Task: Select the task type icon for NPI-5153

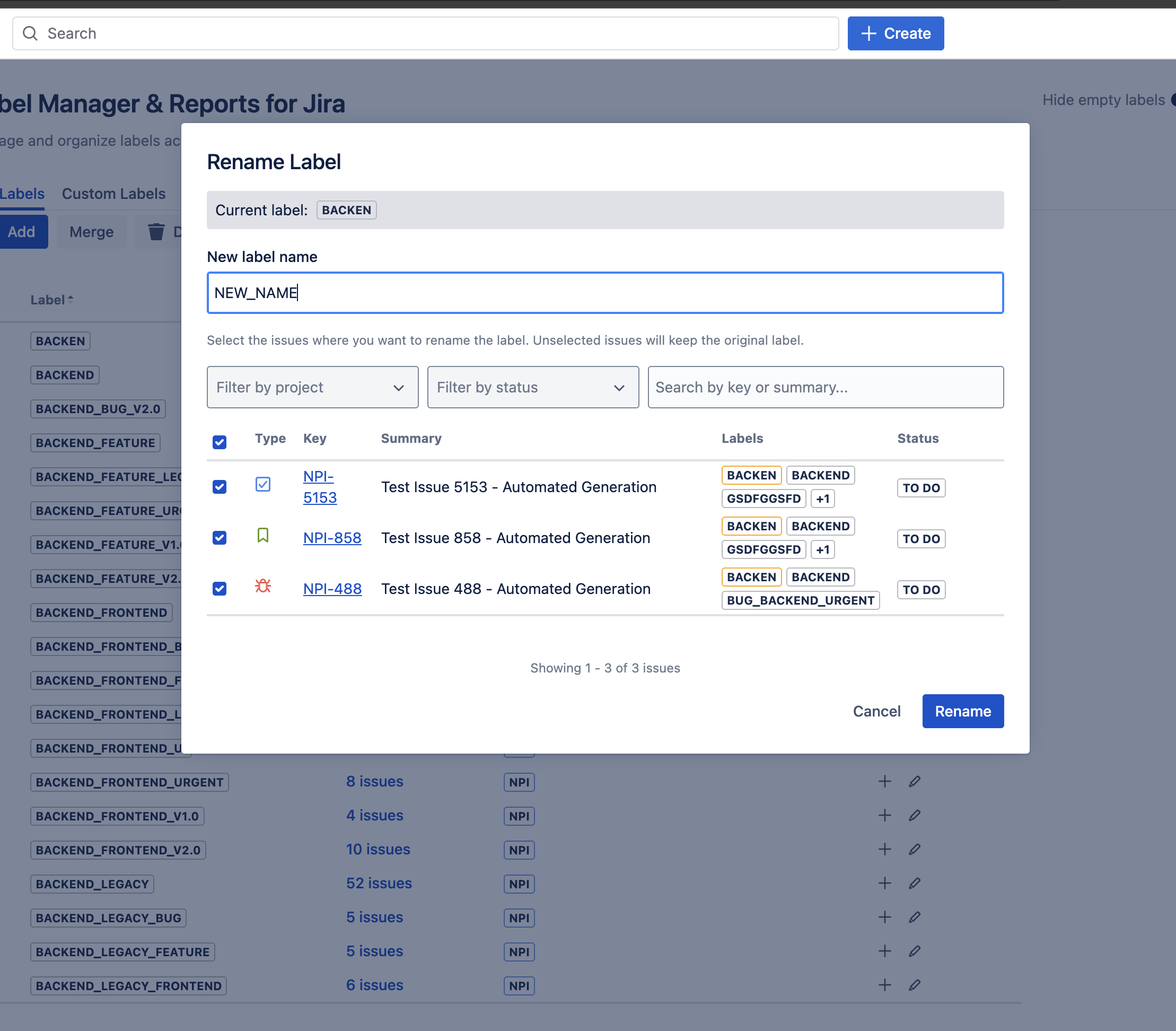Action: click(x=263, y=484)
